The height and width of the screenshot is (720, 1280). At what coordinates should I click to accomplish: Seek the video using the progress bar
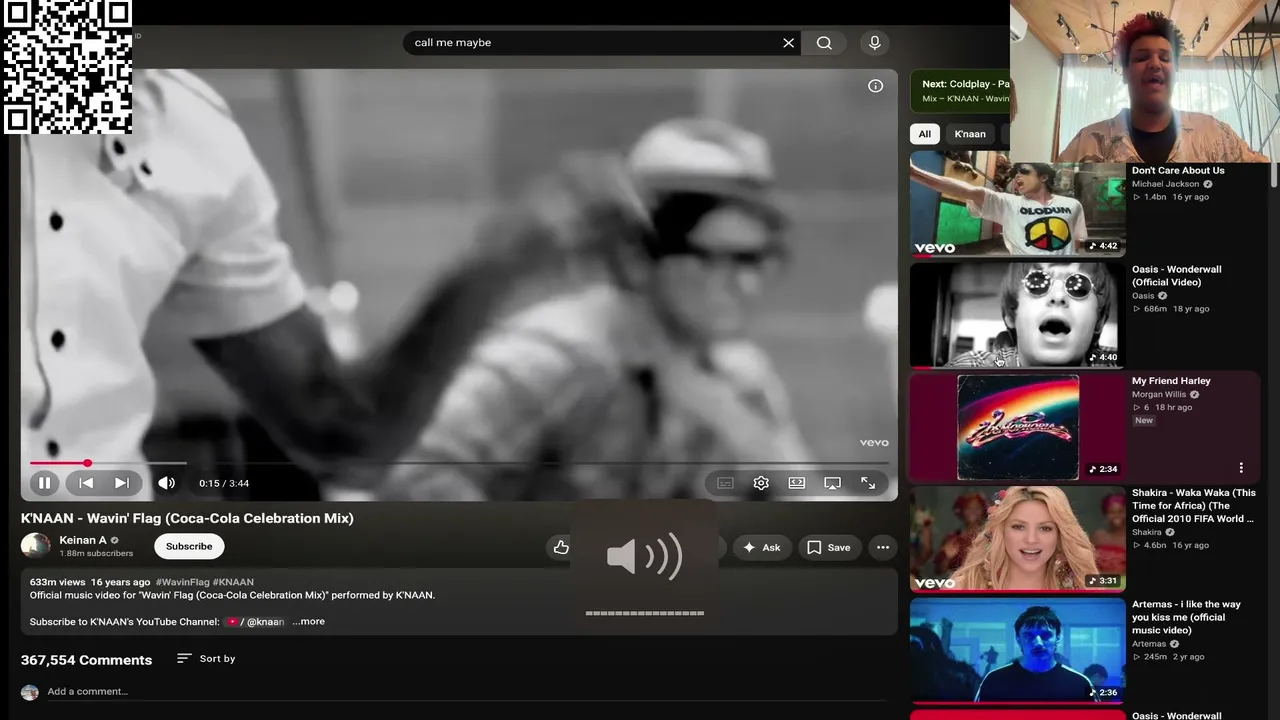[459, 463]
